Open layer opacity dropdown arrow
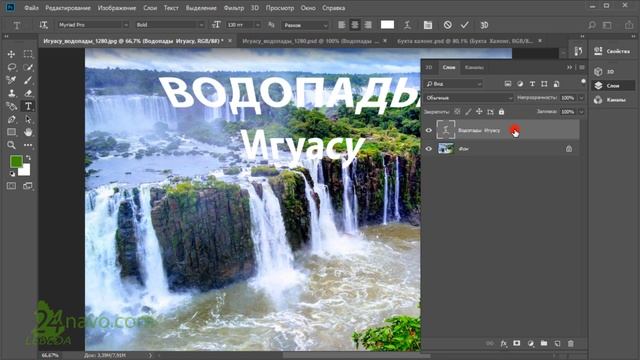This screenshot has height=360, width=640. point(581,98)
